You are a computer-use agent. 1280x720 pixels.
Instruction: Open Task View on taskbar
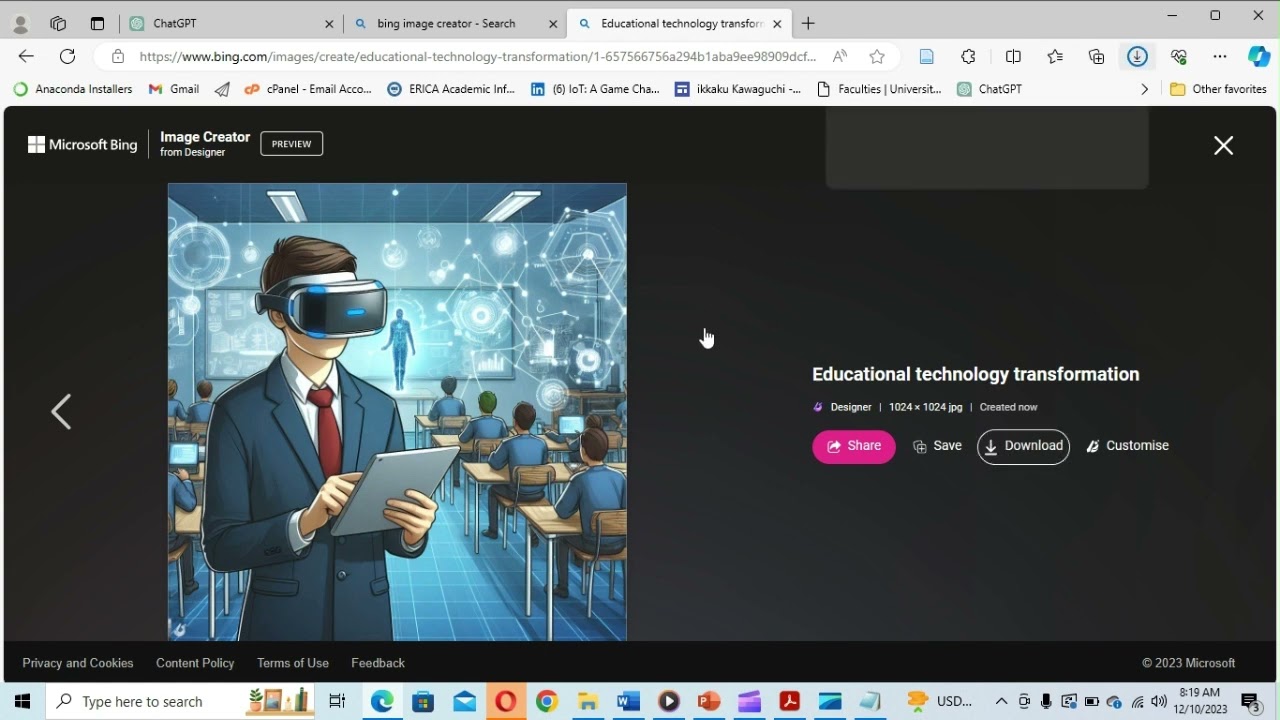(x=337, y=701)
